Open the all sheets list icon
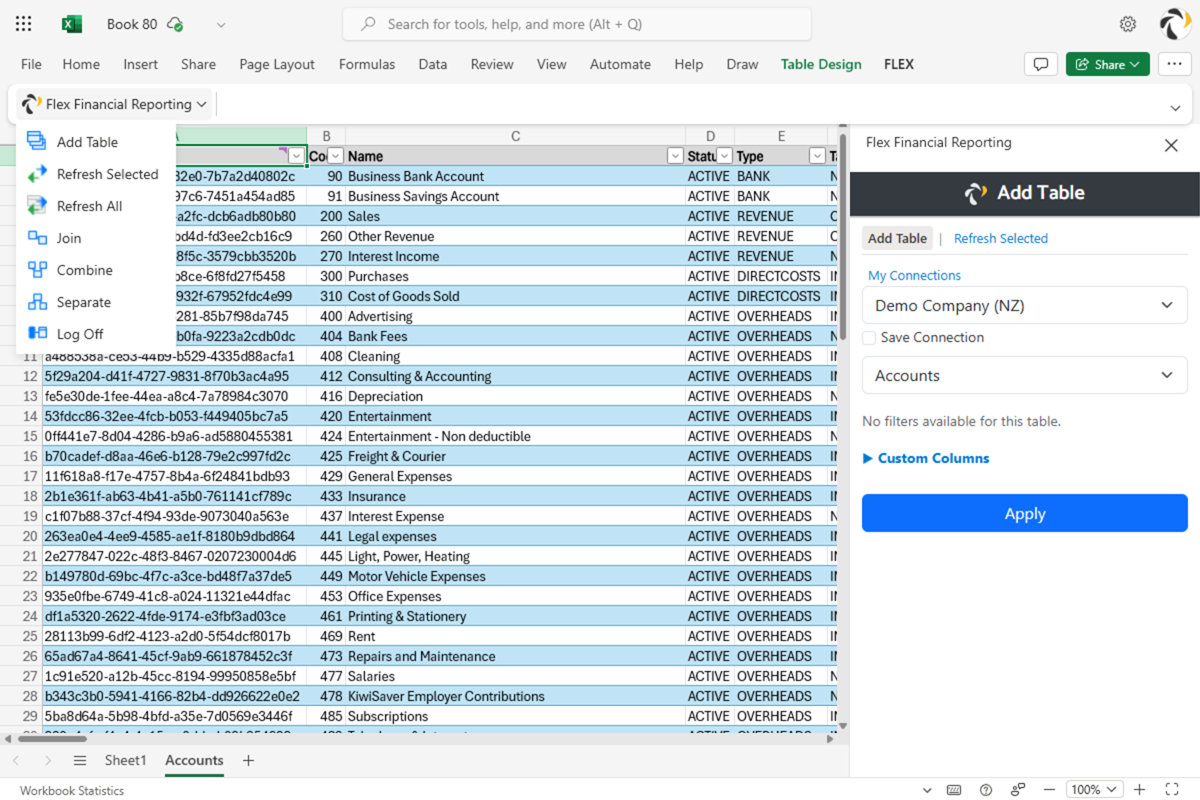Screen dimensions: 1200x800 click(x=80, y=761)
